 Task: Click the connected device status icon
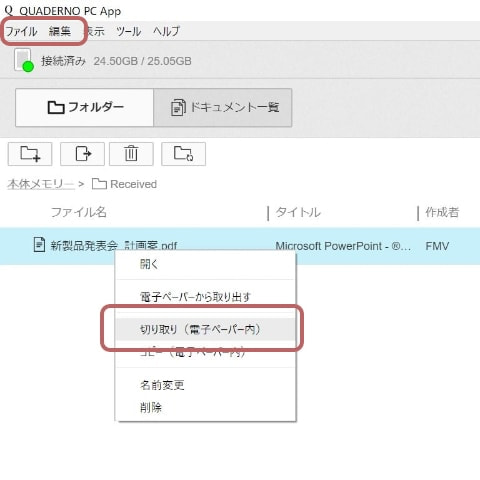pyautogui.click(x=24, y=60)
